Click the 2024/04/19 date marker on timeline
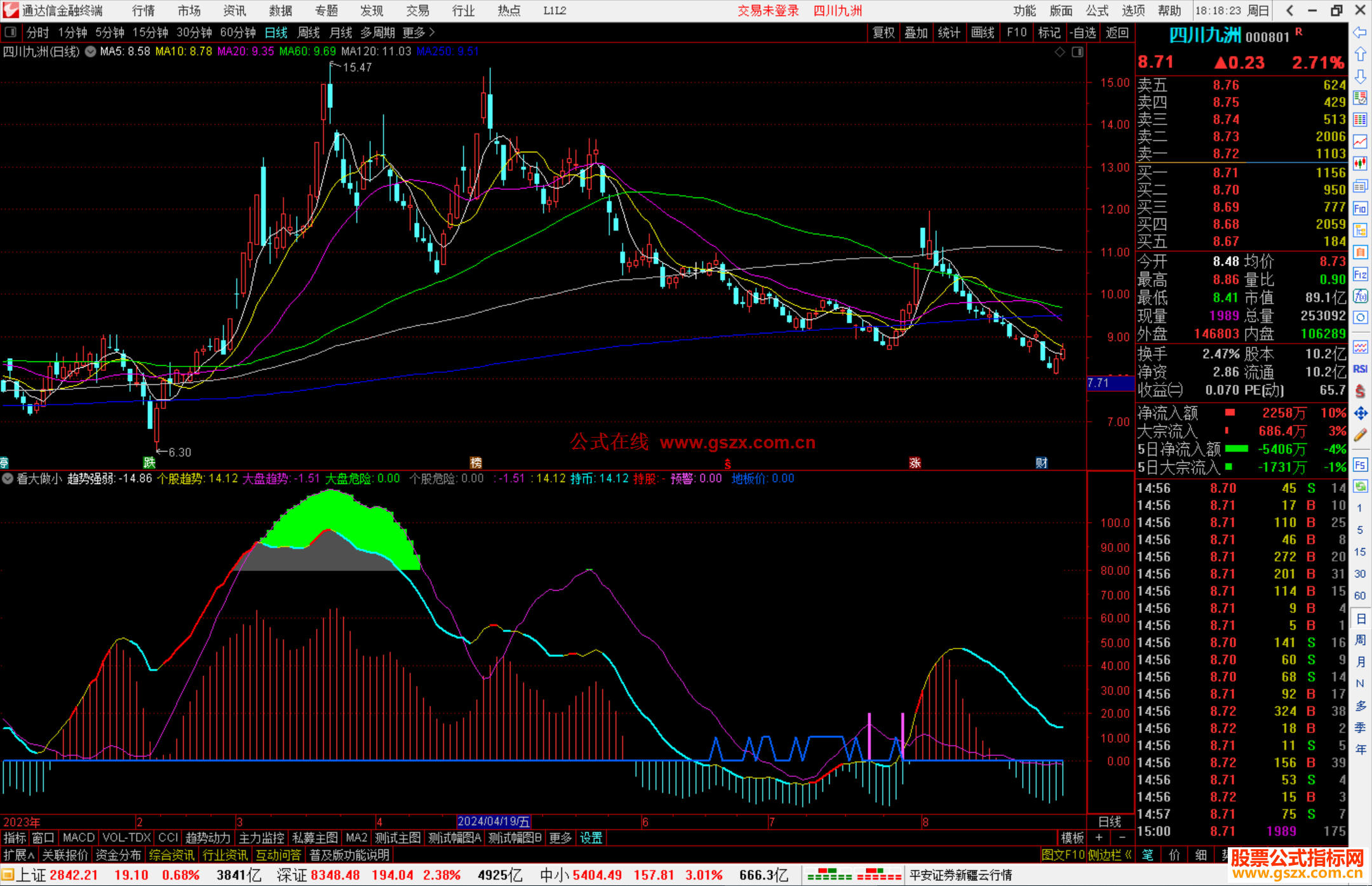1372x886 pixels. pyautogui.click(x=493, y=822)
